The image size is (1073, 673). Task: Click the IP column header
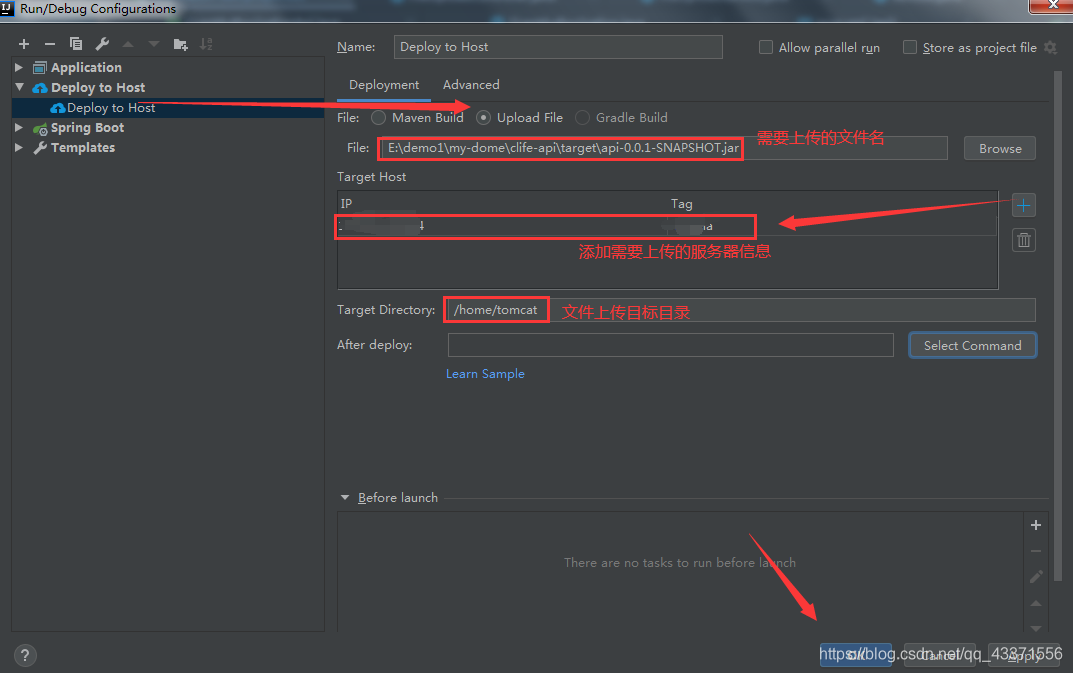pos(346,203)
